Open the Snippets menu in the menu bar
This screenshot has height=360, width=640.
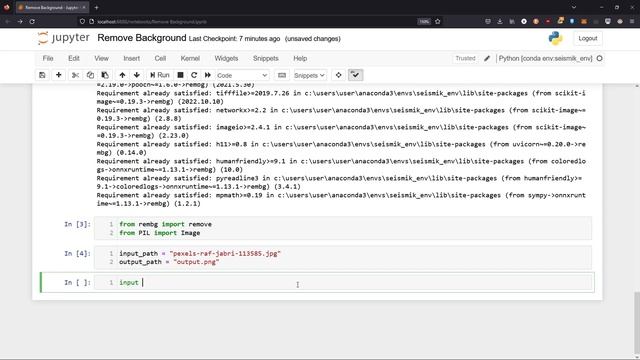[x=265, y=58]
